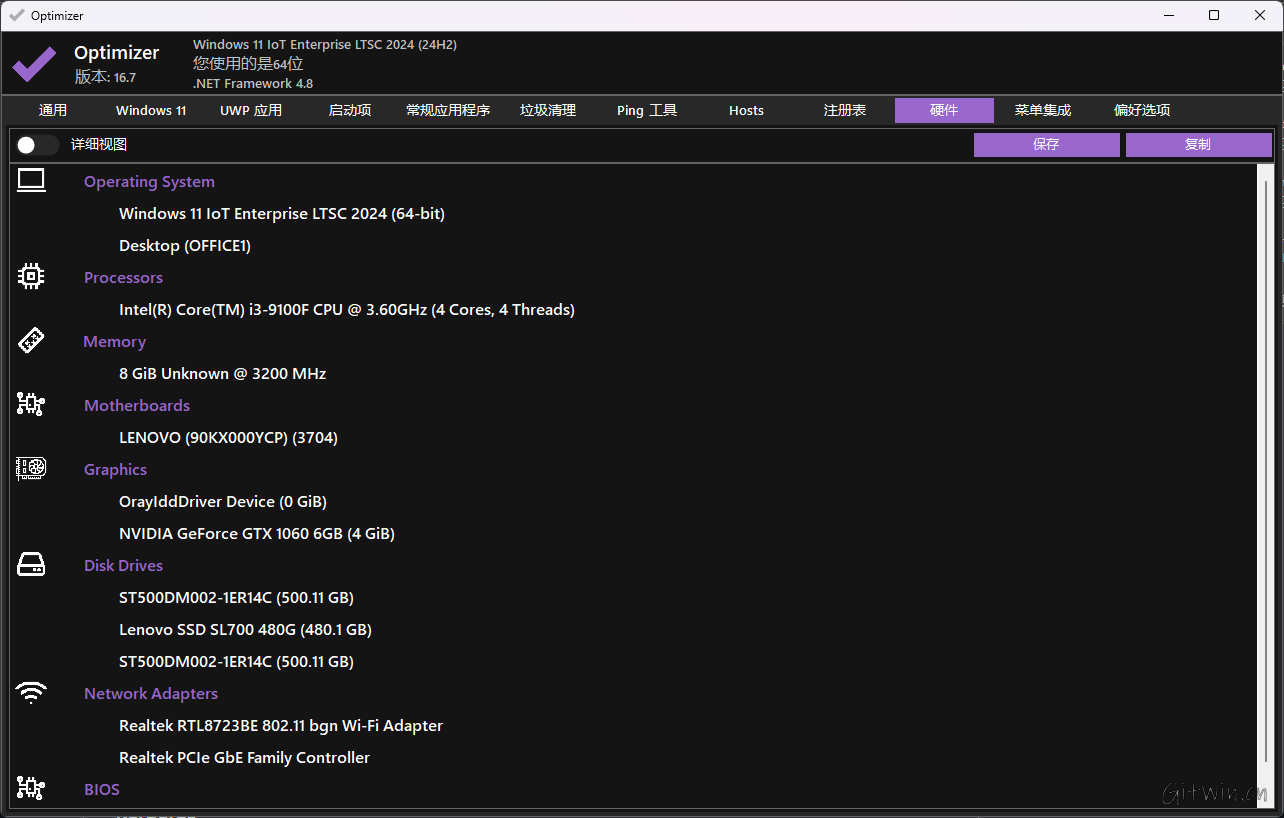Expand the Disk Drives section header
This screenshot has width=1284, height=818.
click(123, 565)
